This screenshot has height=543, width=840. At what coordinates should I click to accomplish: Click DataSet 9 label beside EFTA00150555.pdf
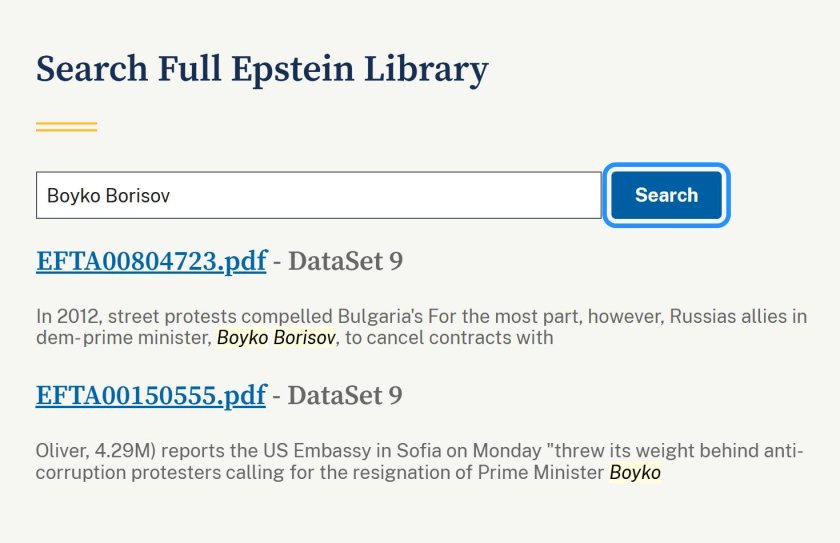tap(345, 396)
